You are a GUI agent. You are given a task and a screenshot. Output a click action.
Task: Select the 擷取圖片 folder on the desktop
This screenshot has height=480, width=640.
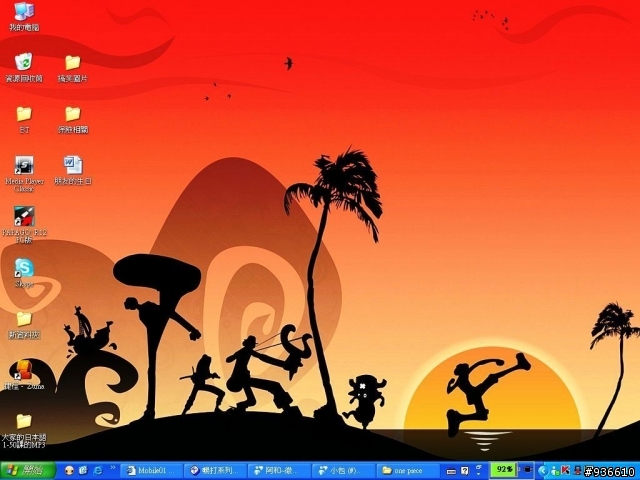[x=73, y=69]
